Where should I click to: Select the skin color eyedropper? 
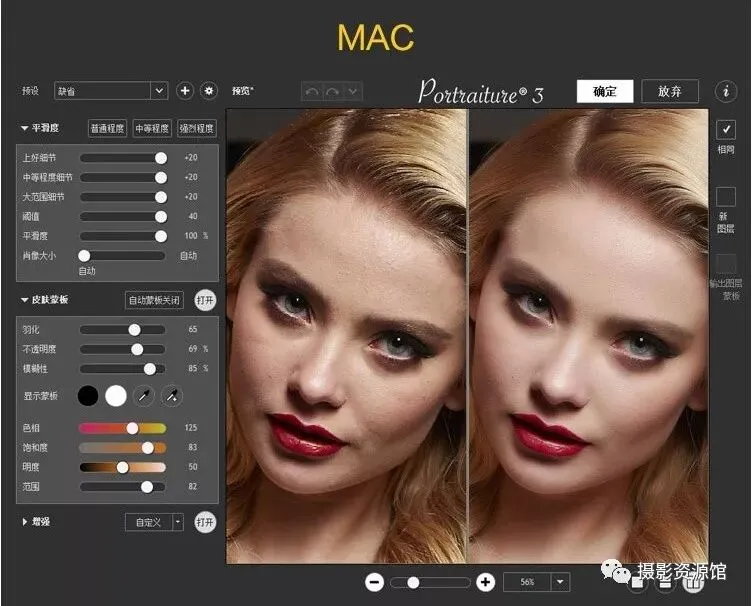click(x=144, y=396)
